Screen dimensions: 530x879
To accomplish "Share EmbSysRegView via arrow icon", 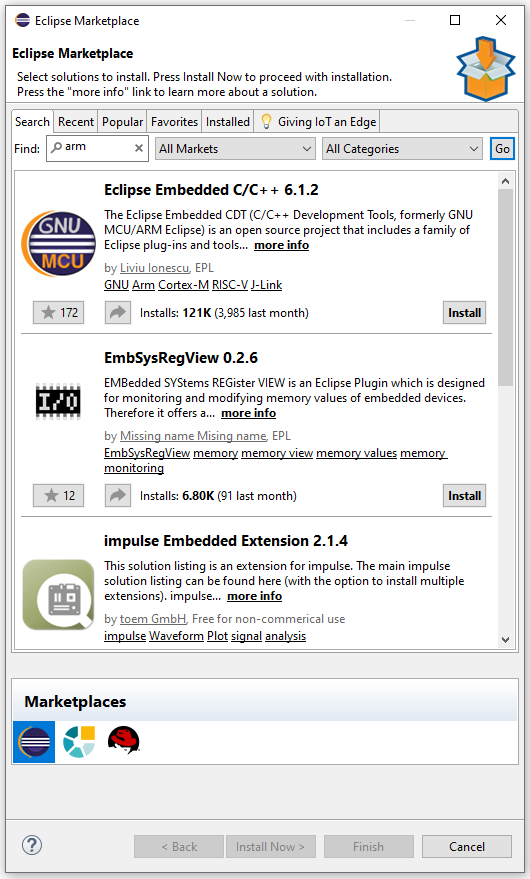I will coord(118,496).
